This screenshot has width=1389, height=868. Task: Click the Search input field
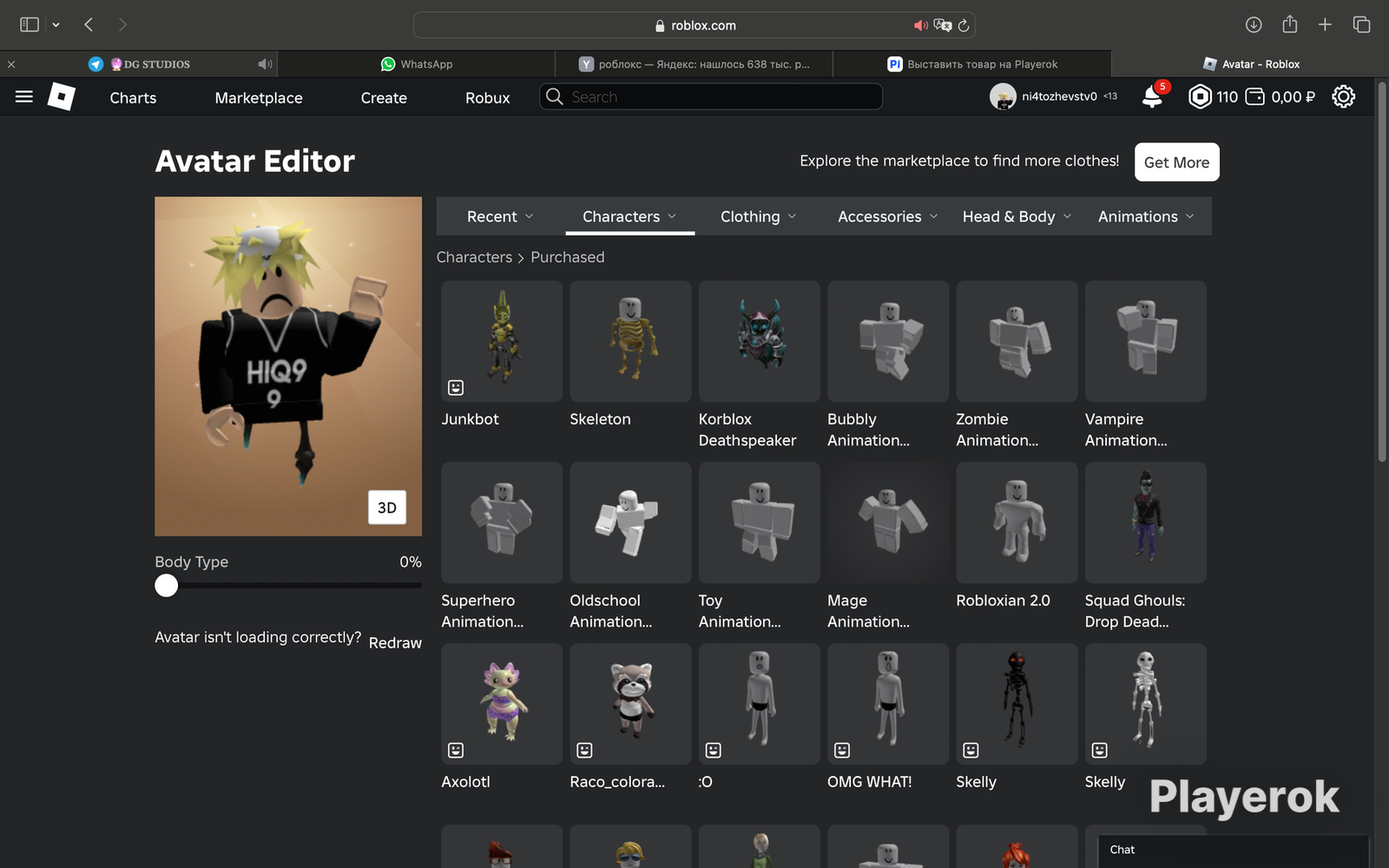711,96
